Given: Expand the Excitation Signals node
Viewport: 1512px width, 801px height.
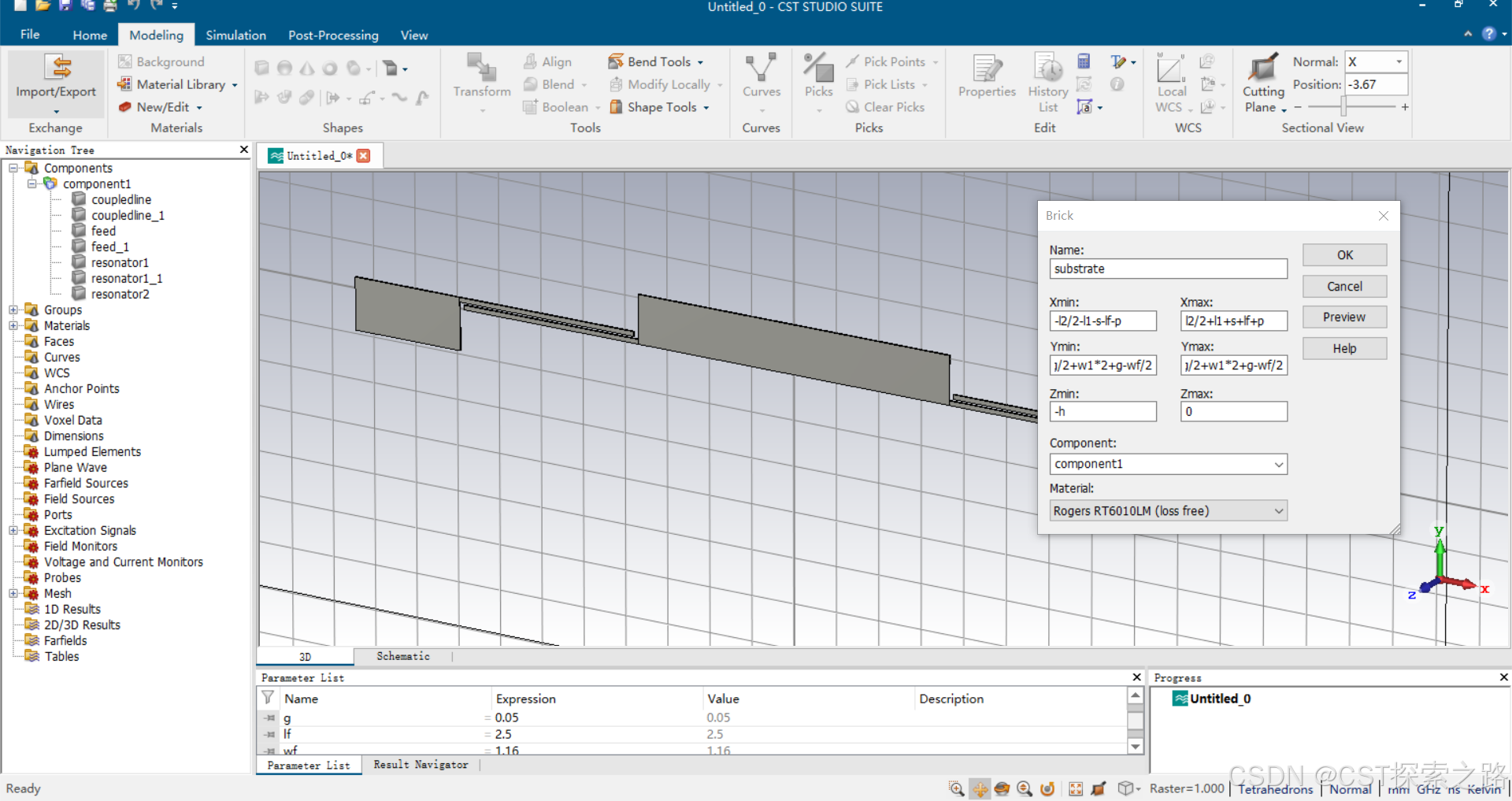Looking at the screenshot, I should (x=13, y=530).
